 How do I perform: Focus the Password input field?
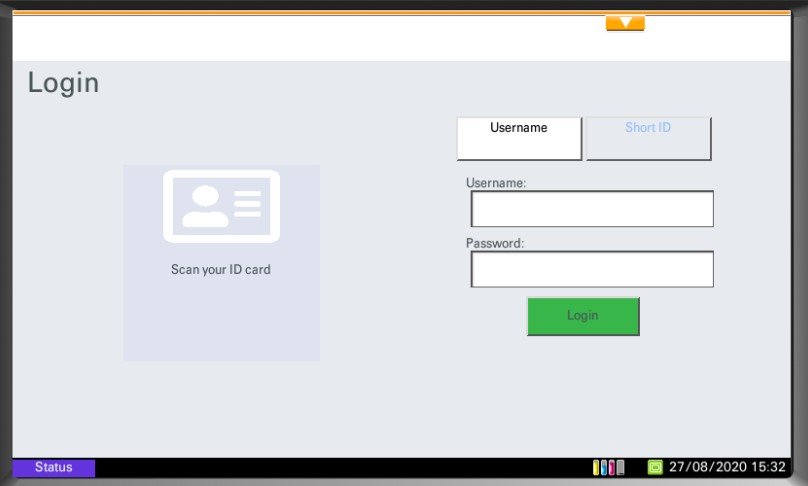(x=592, y=269)
